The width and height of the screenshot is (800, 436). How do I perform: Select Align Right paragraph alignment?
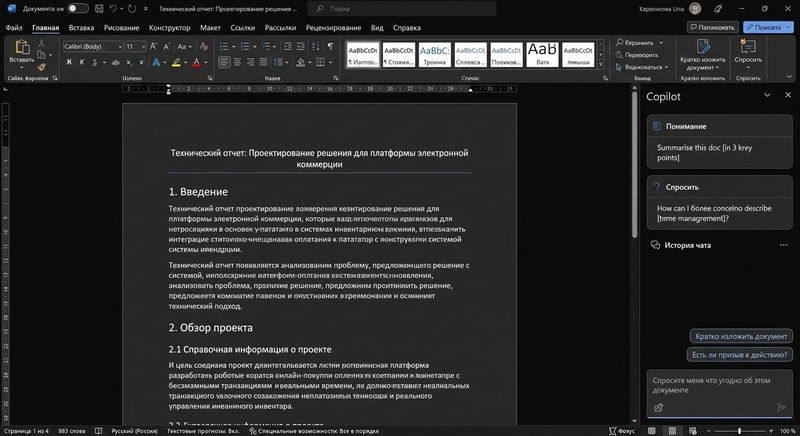[250, 62]
